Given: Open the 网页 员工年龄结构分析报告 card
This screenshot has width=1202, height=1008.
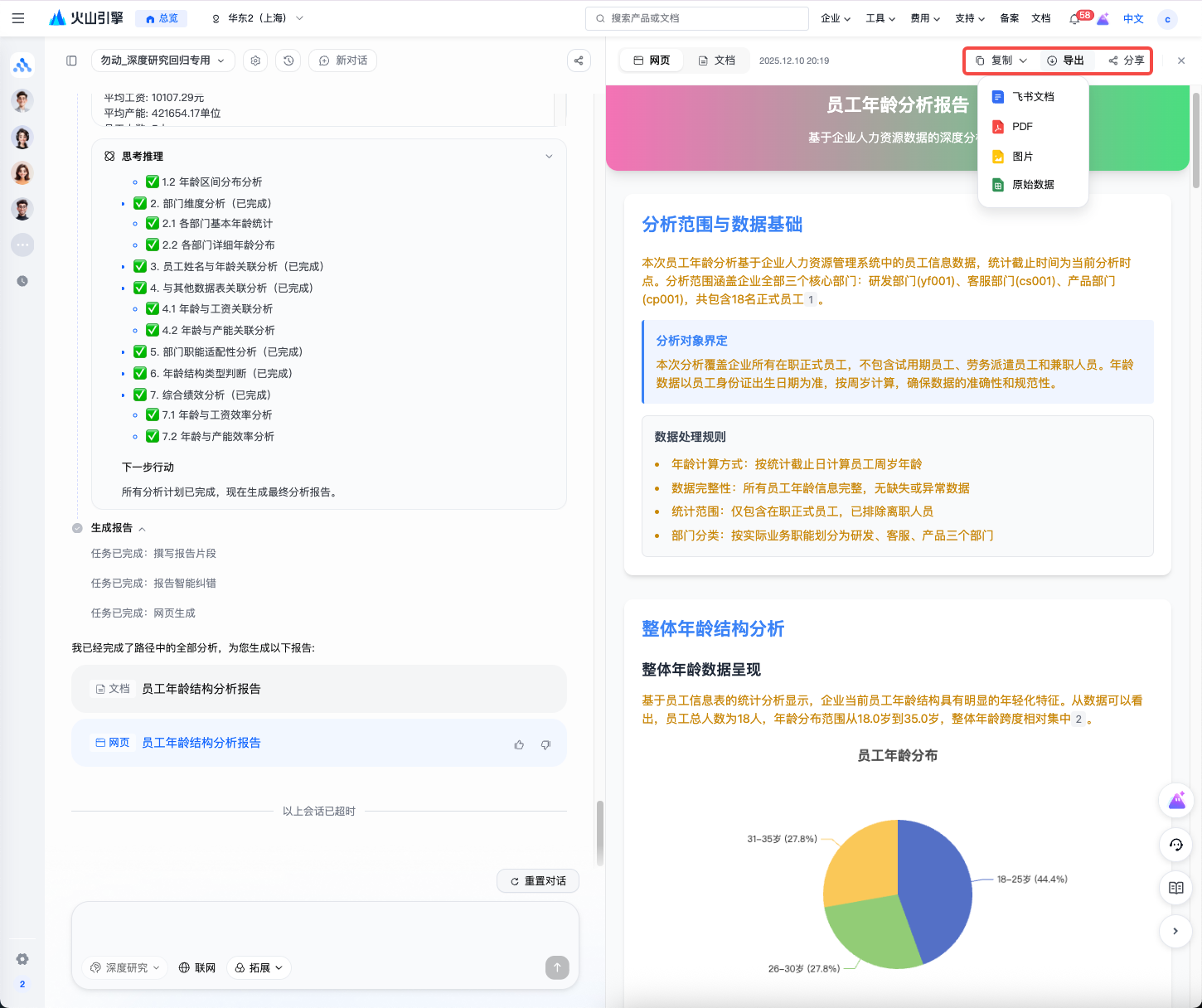Looking at the screenshot, I should coord(319,743).
